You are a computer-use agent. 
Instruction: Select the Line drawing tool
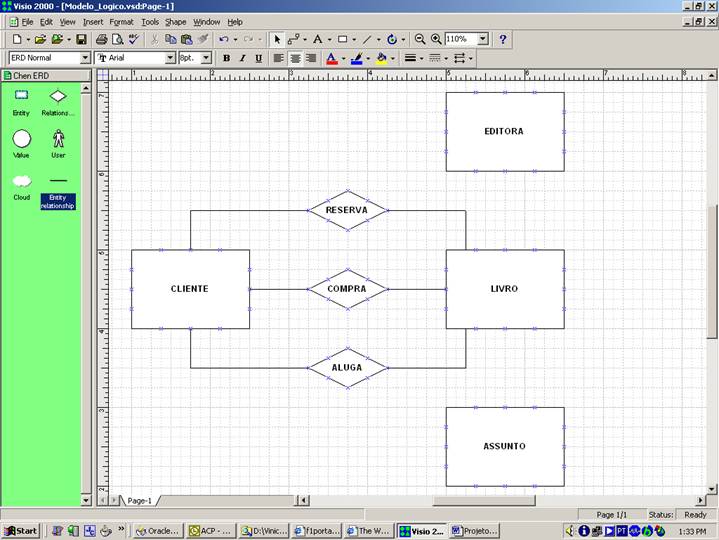tap(367, 39)
